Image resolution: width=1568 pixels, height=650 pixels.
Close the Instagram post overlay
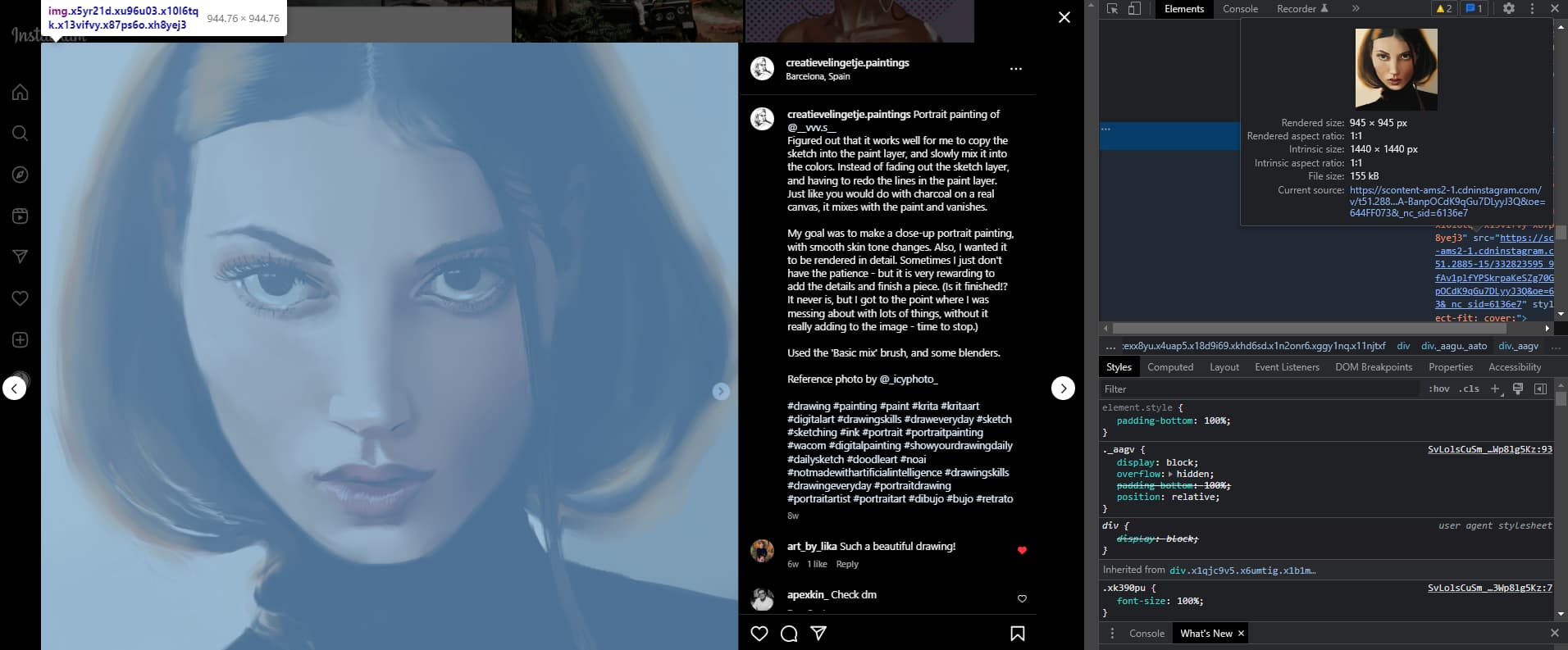click(1064, 17)
